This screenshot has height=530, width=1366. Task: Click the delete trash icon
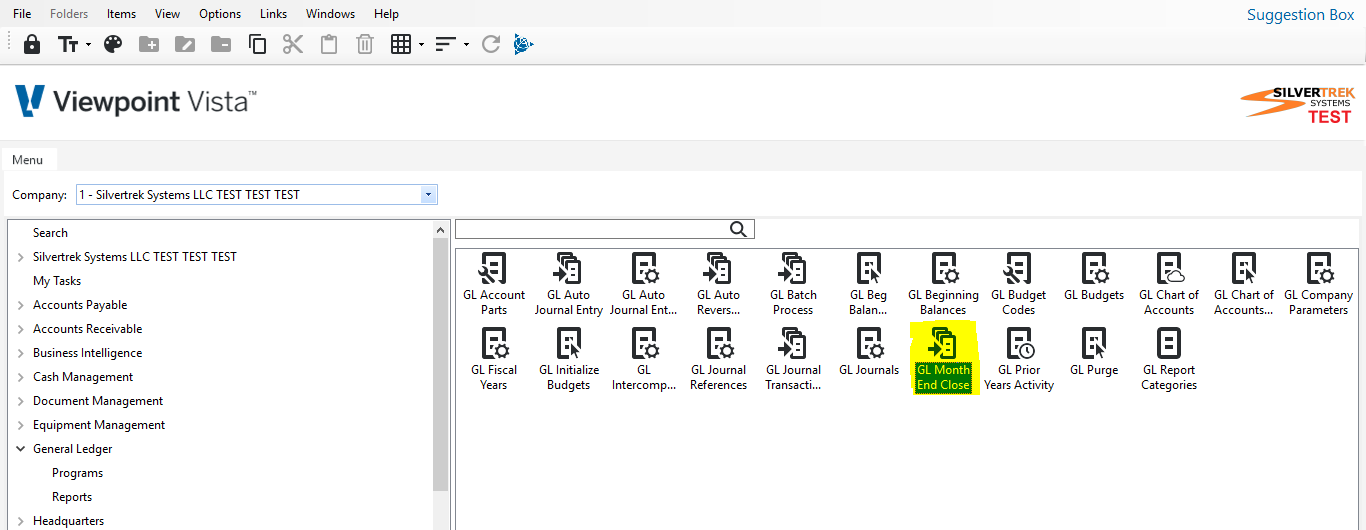365,44
